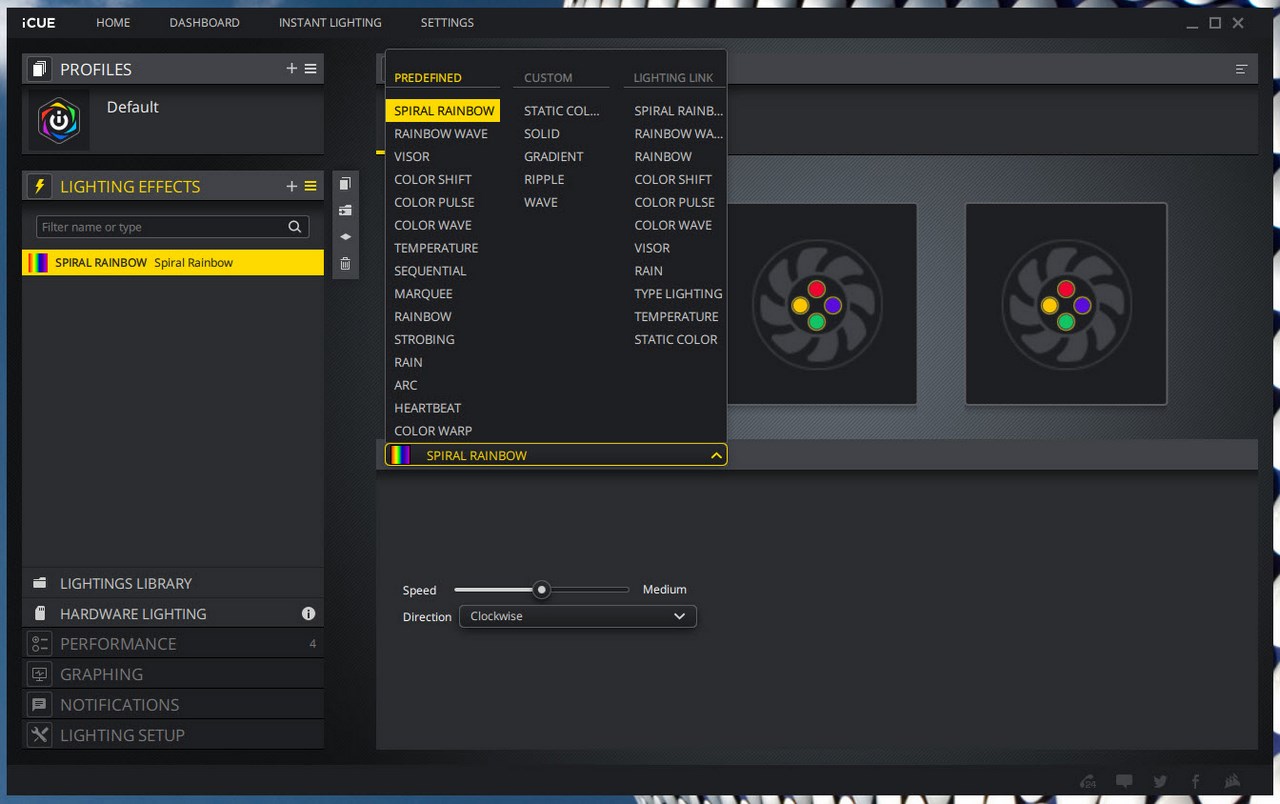
Task: Expand the PERFORMANCE section
Action: tap(173, 644)
